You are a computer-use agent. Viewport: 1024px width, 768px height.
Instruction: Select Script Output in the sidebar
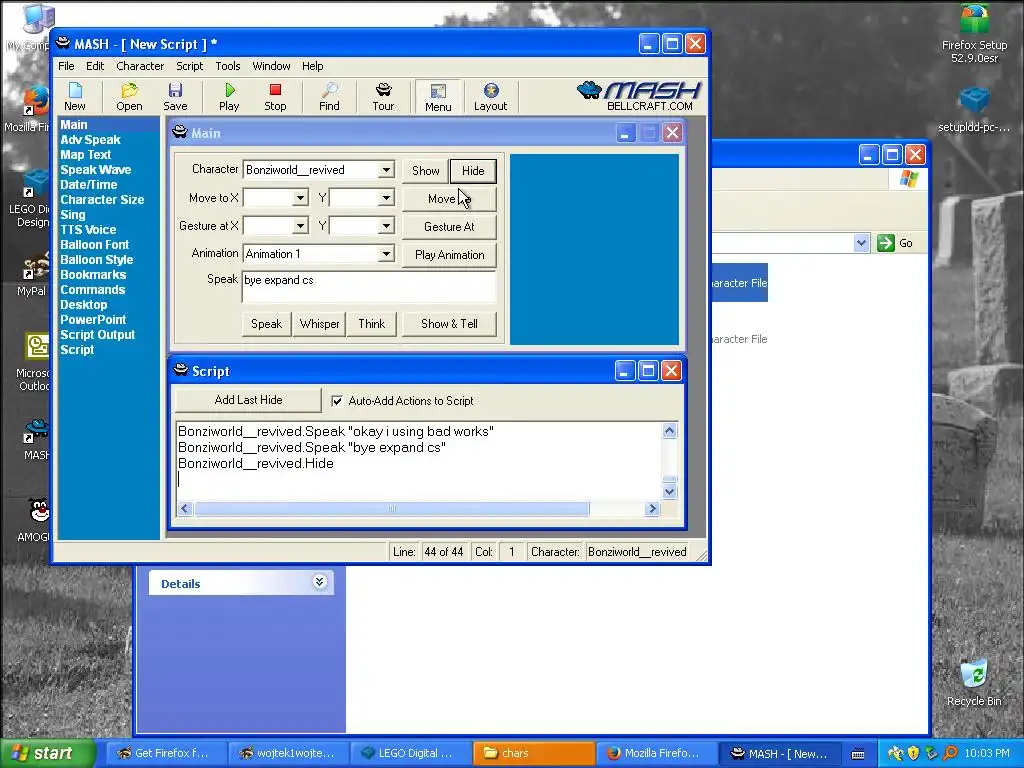97,335
